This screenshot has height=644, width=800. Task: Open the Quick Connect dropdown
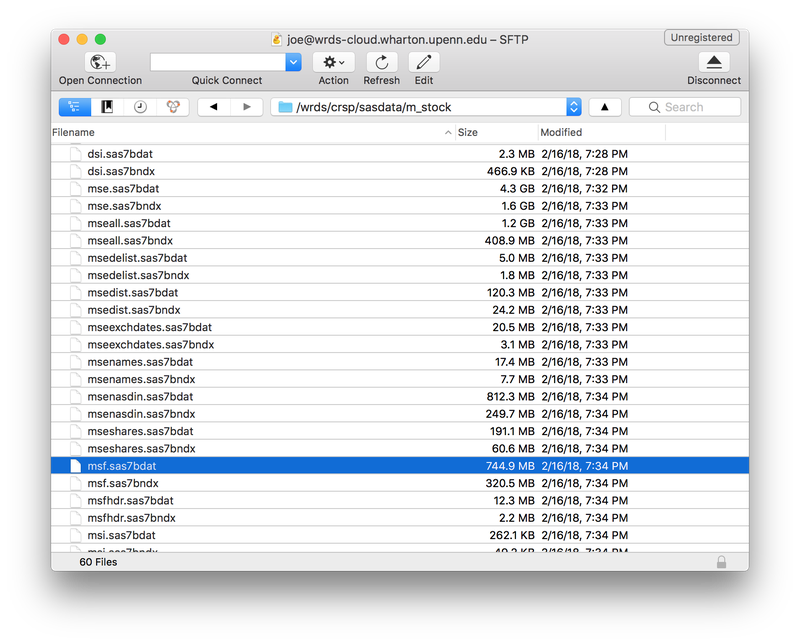point(292,61)
